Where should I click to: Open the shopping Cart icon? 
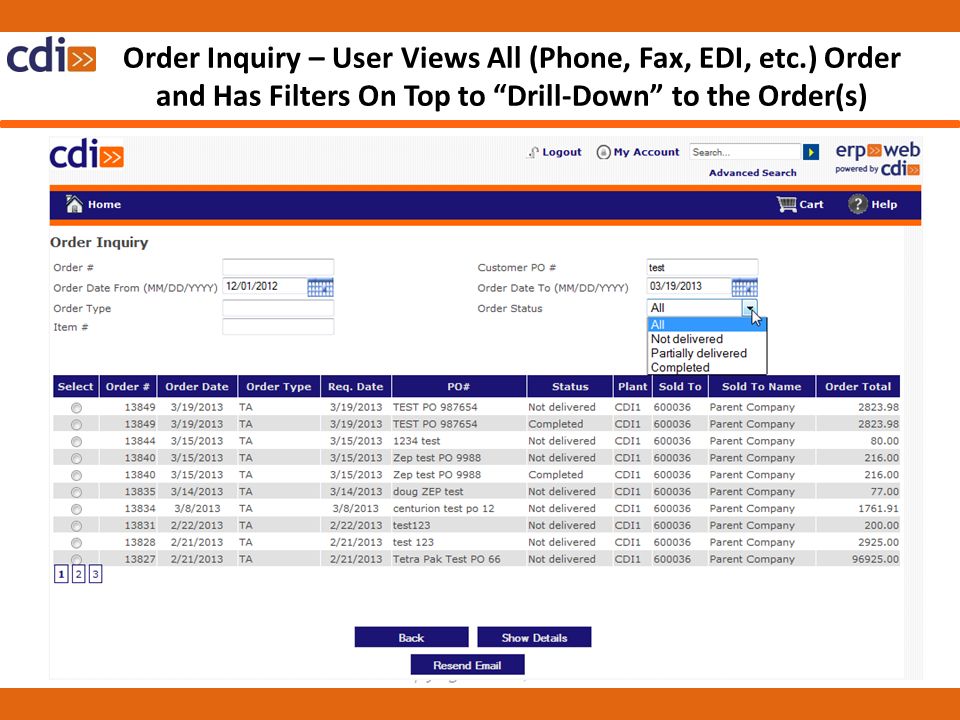pos(786,204)
